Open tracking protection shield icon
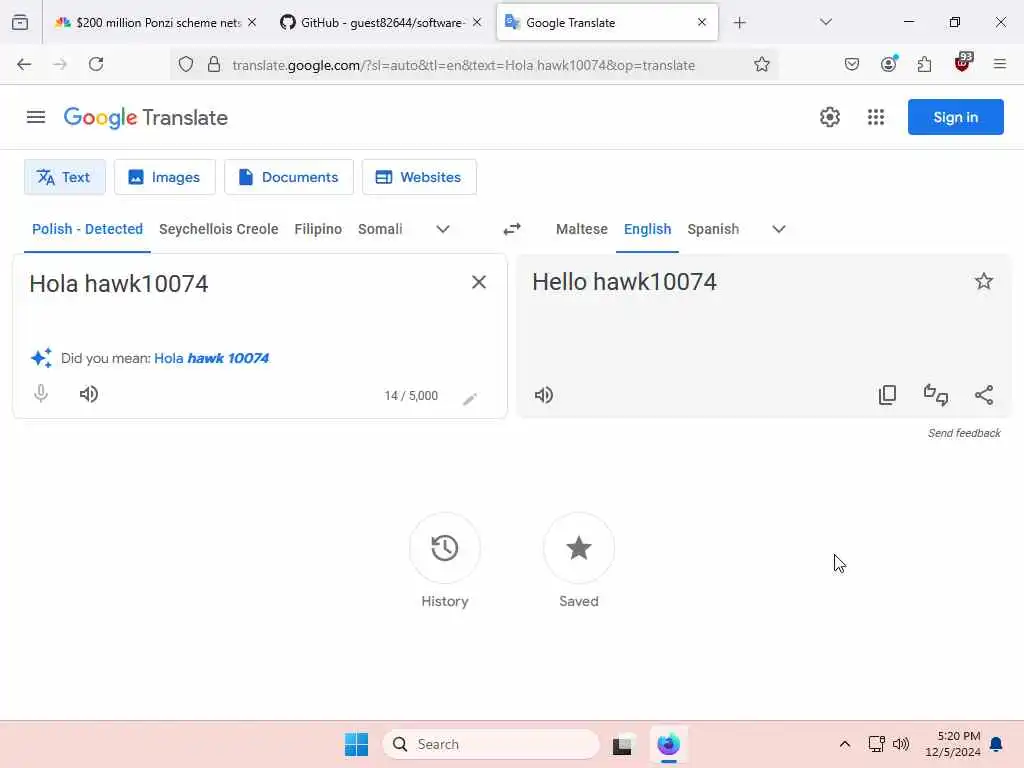1024x768 pixels. (185, 65)
